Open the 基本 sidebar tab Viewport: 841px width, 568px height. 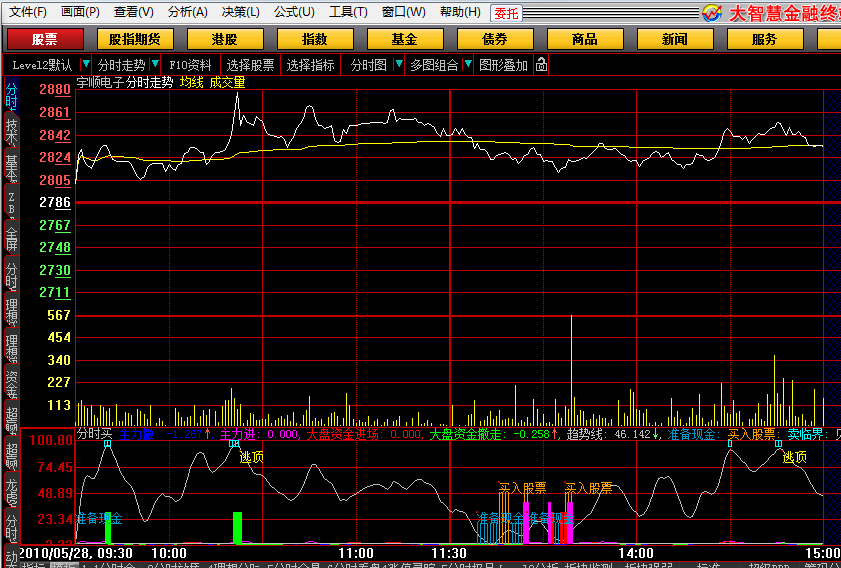[x=12, y=167]
